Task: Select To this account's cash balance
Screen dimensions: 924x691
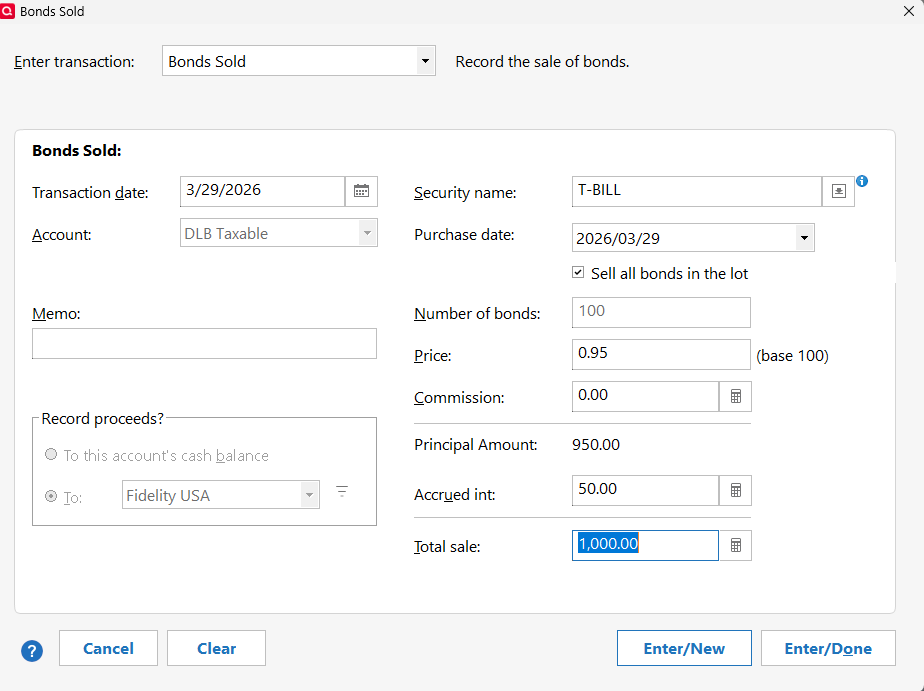Action: (51, 455)
